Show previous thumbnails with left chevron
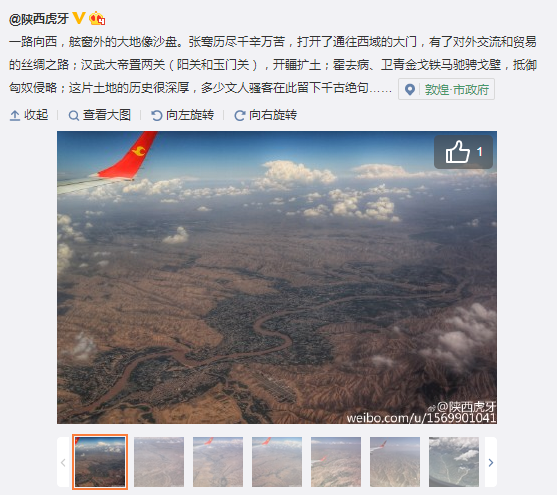557x495 pixels. click(x=63, y=462)
